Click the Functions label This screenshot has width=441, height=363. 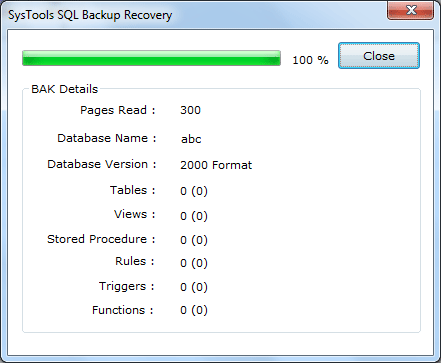pos(123,310)
